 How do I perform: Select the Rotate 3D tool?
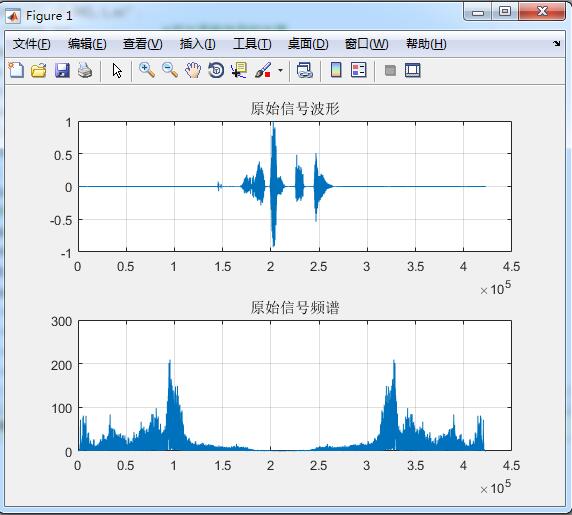tap(216, 70)
